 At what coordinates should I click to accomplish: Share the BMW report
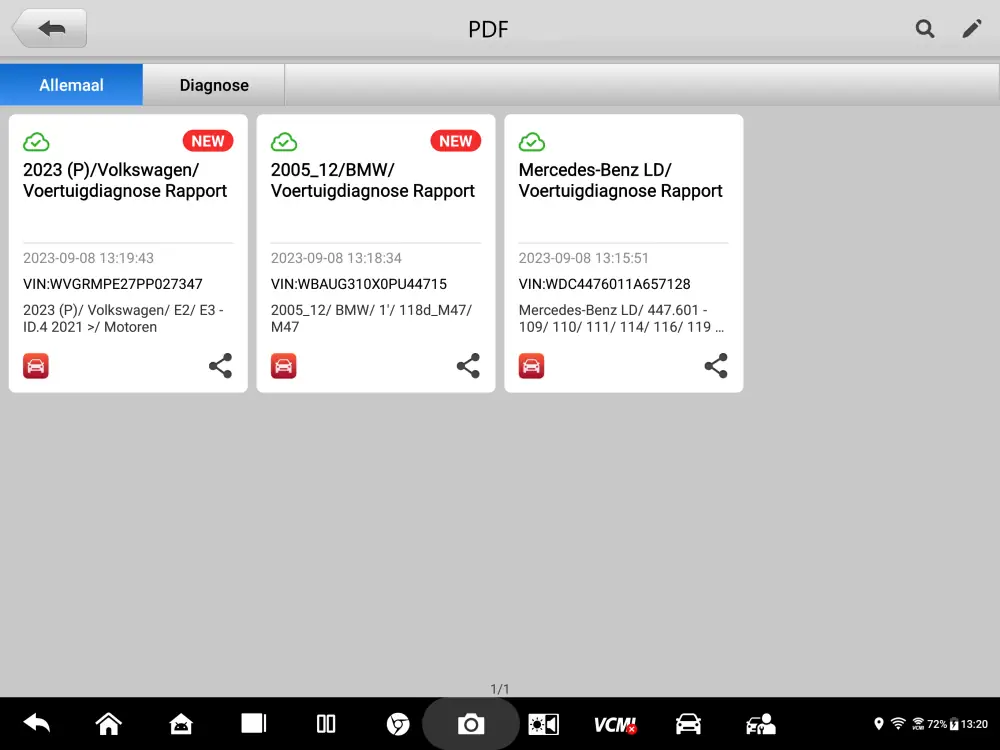point(468,366)
